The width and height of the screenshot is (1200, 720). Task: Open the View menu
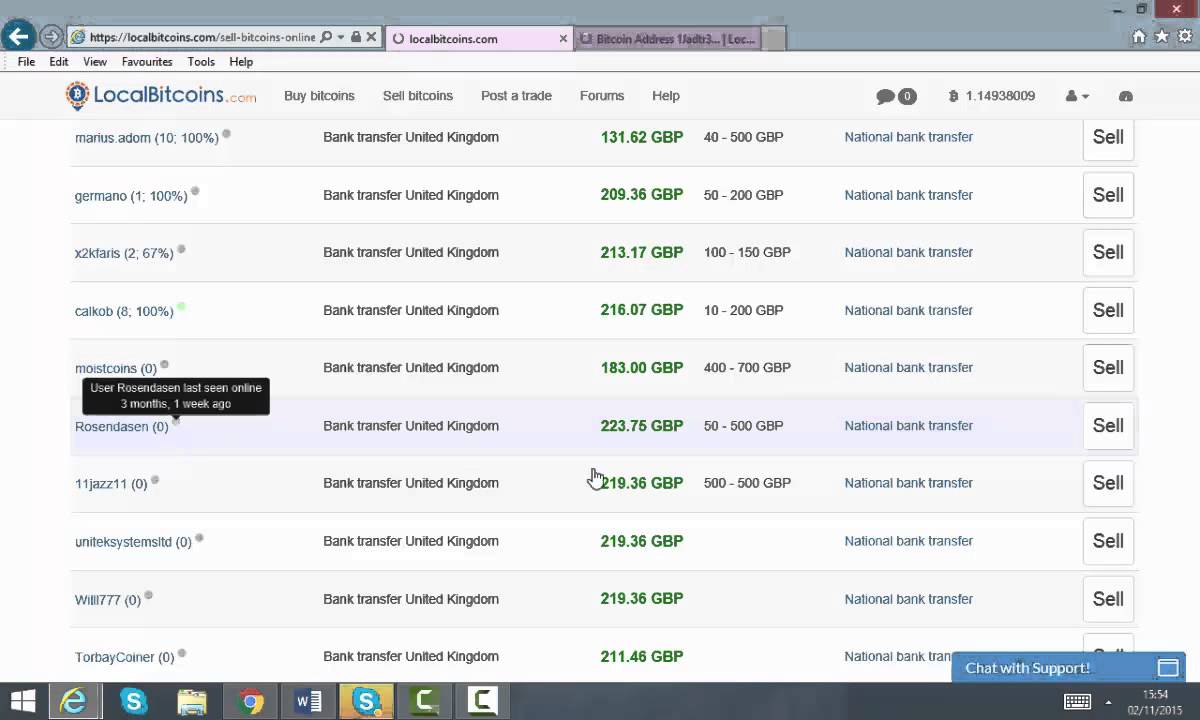95,62
